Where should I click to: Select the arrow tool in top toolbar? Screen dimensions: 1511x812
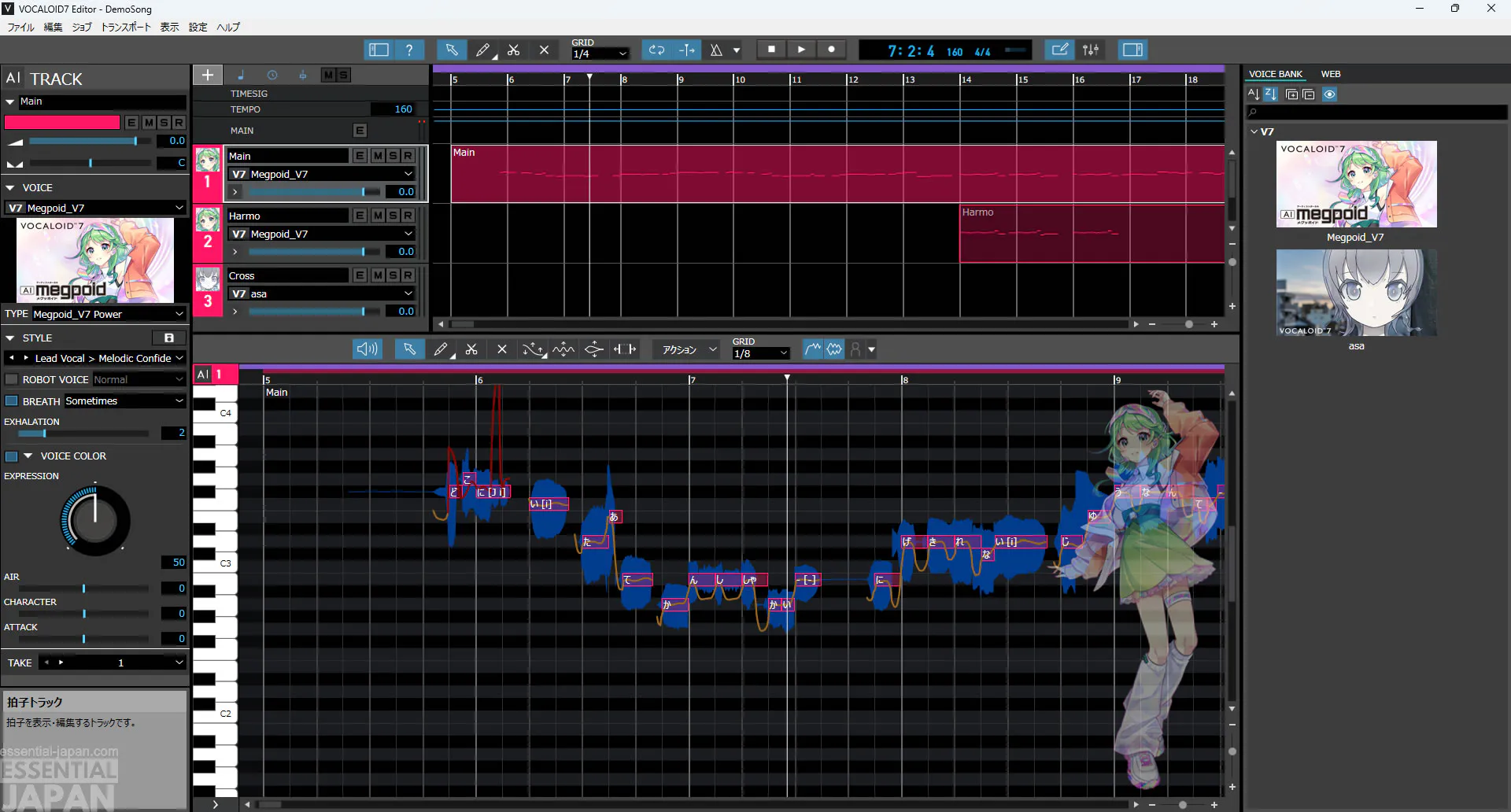point(451,50)
